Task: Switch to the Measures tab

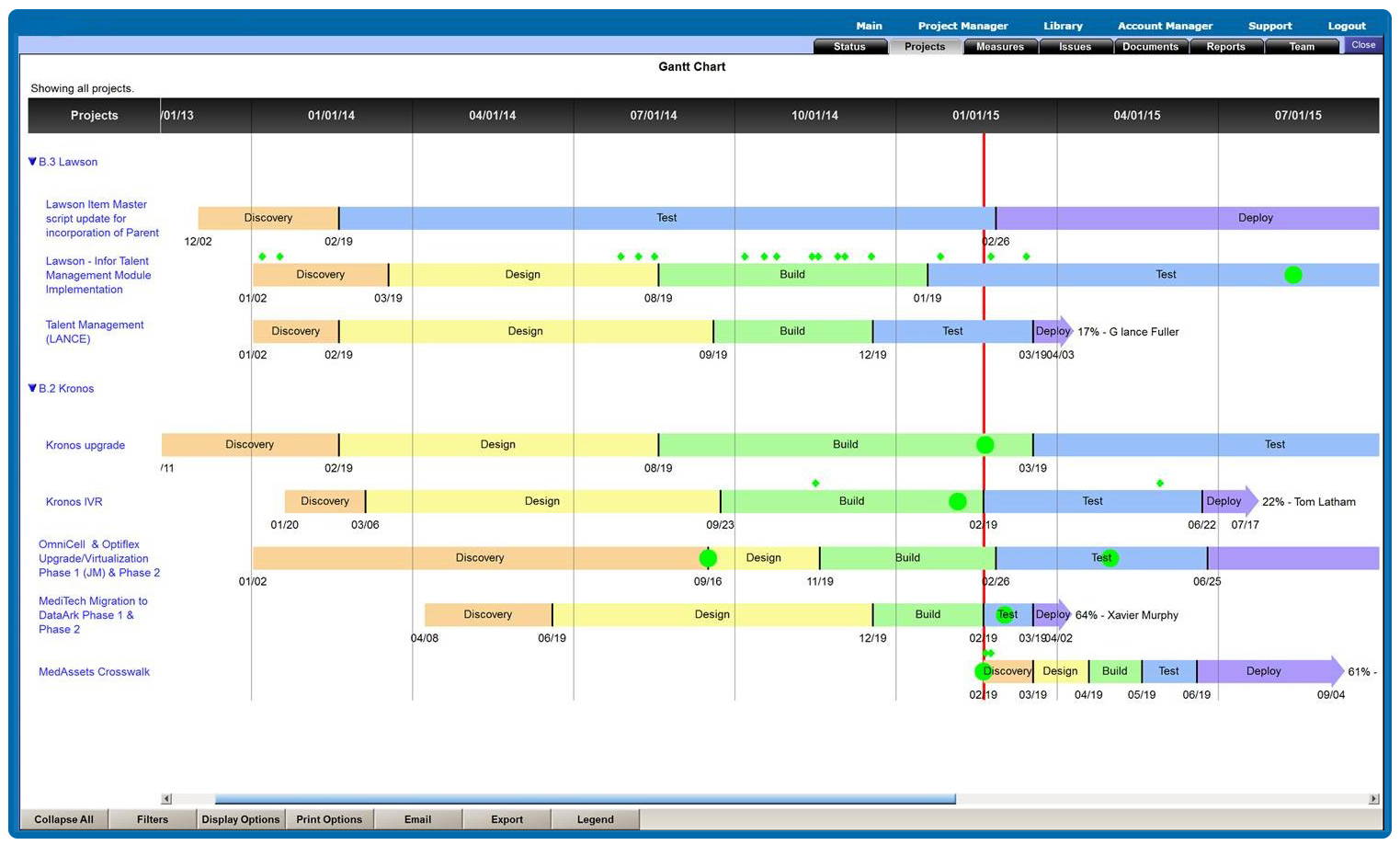Action: (x=1000, y=47)
